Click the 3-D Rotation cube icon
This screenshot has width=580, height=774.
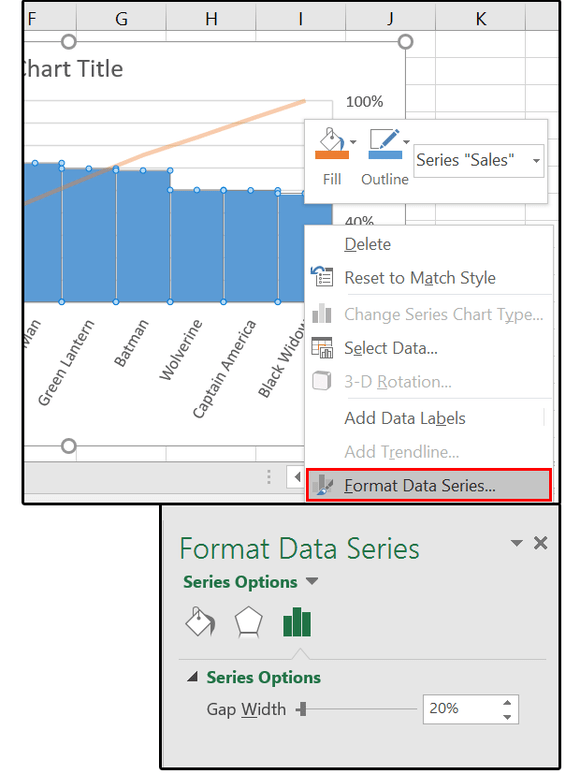pos(322,381)
